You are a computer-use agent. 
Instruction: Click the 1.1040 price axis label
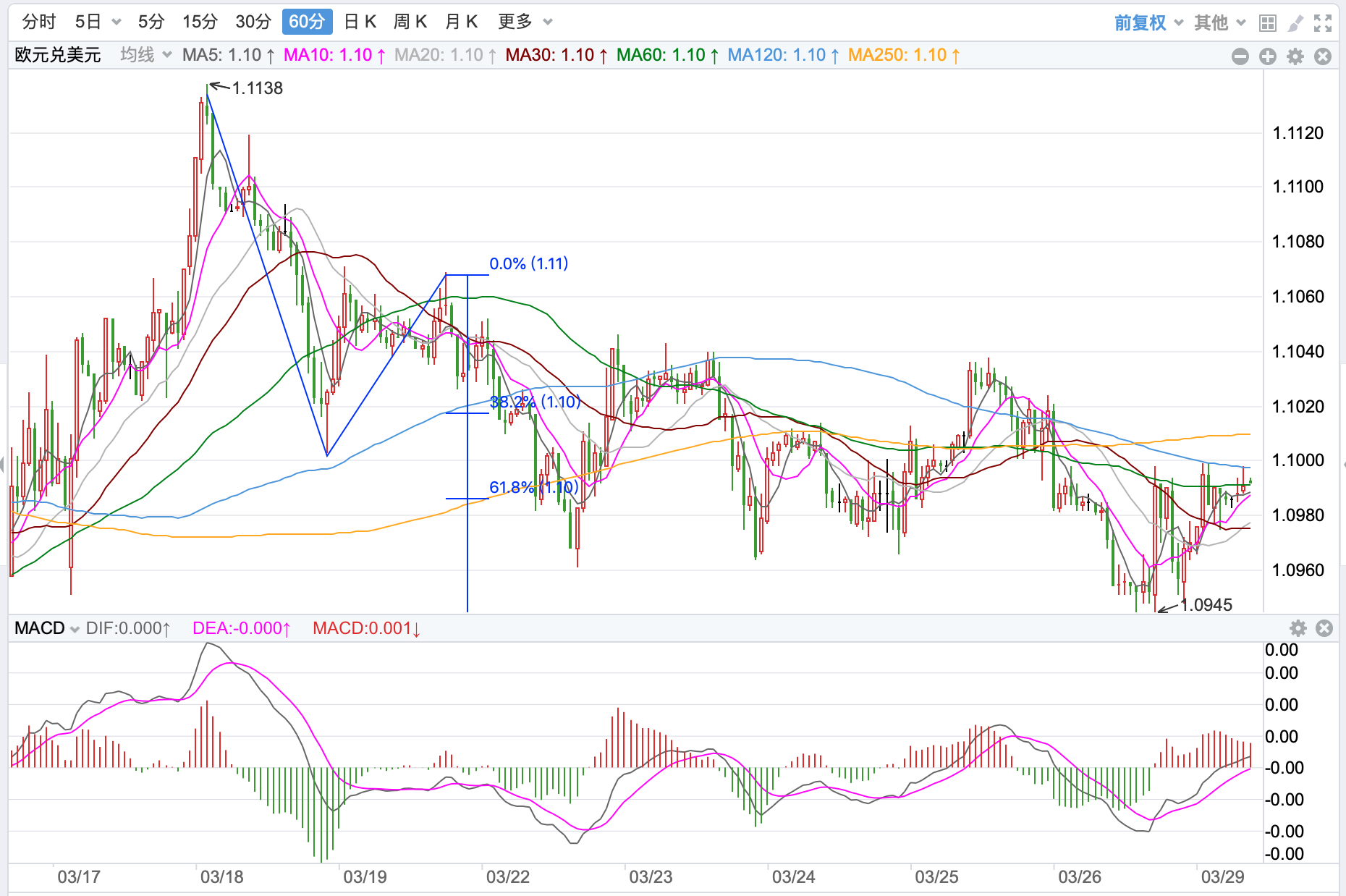(1298, 352)
